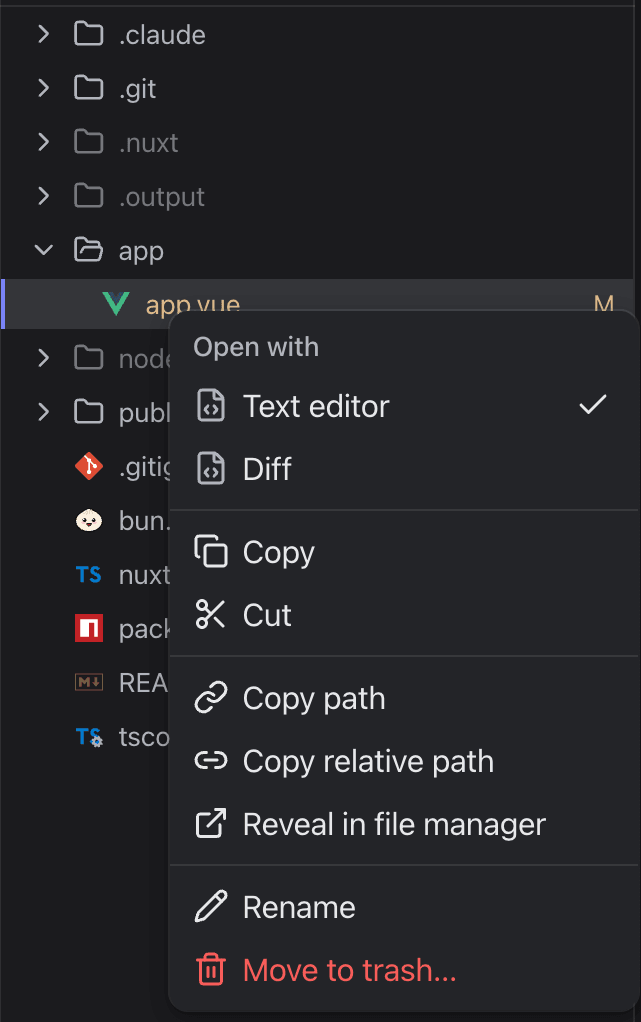This screenshot has height=1022, width=641.
Task: Select the .output folder name
Action: [162, 197]
